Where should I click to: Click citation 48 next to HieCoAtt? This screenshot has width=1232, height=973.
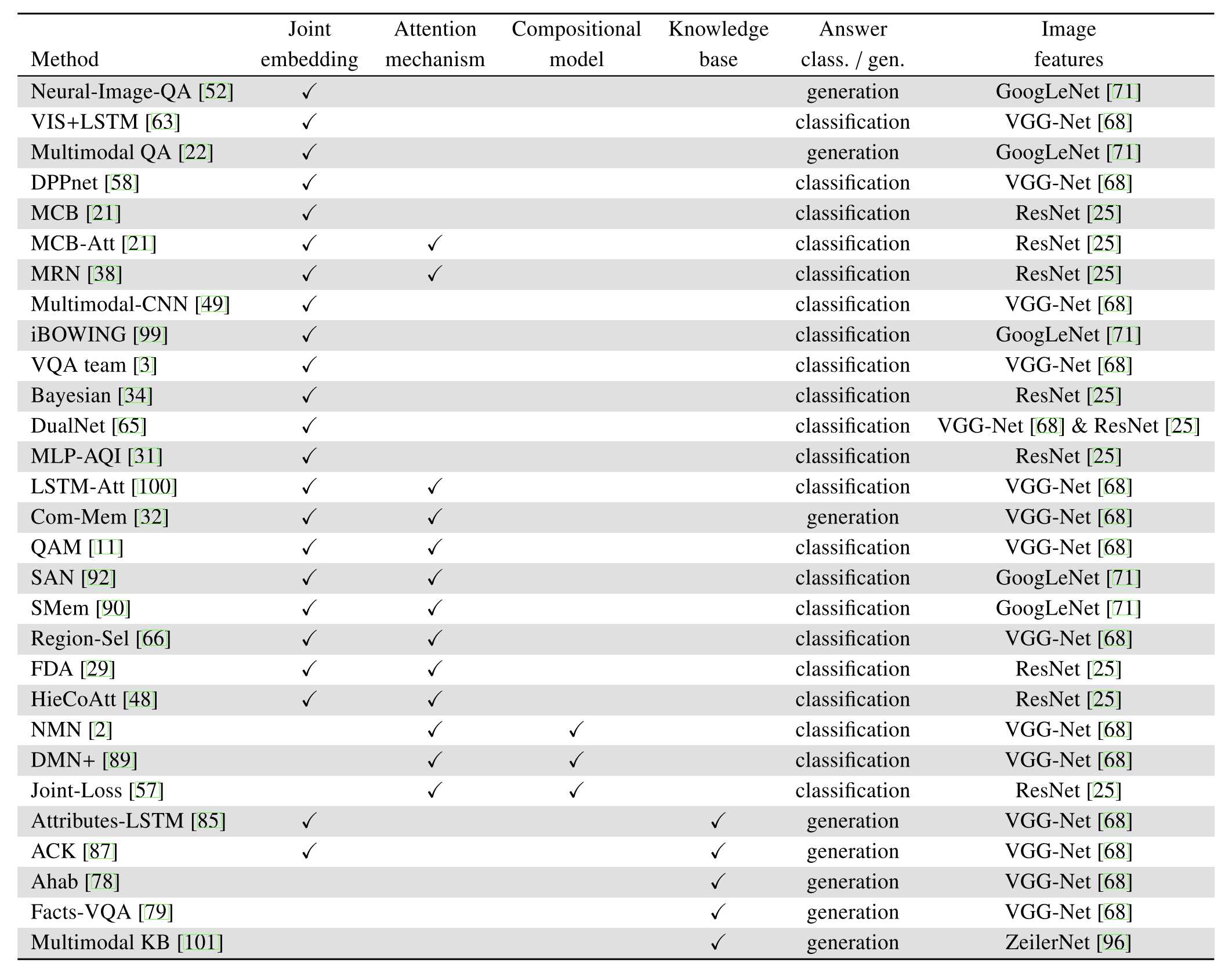click(x=140, y=700)
